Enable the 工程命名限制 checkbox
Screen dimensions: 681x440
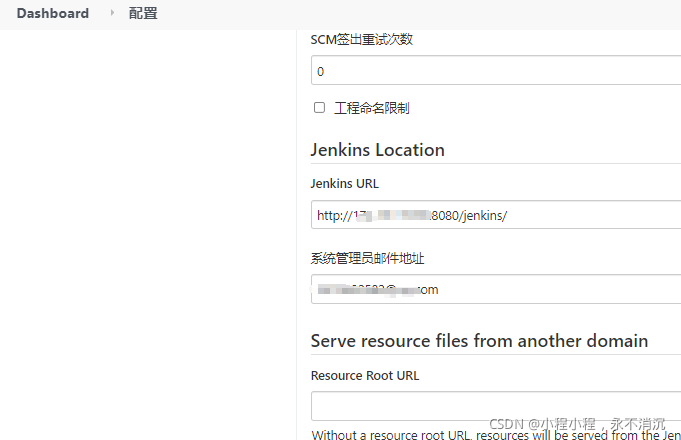coord(319,107)
